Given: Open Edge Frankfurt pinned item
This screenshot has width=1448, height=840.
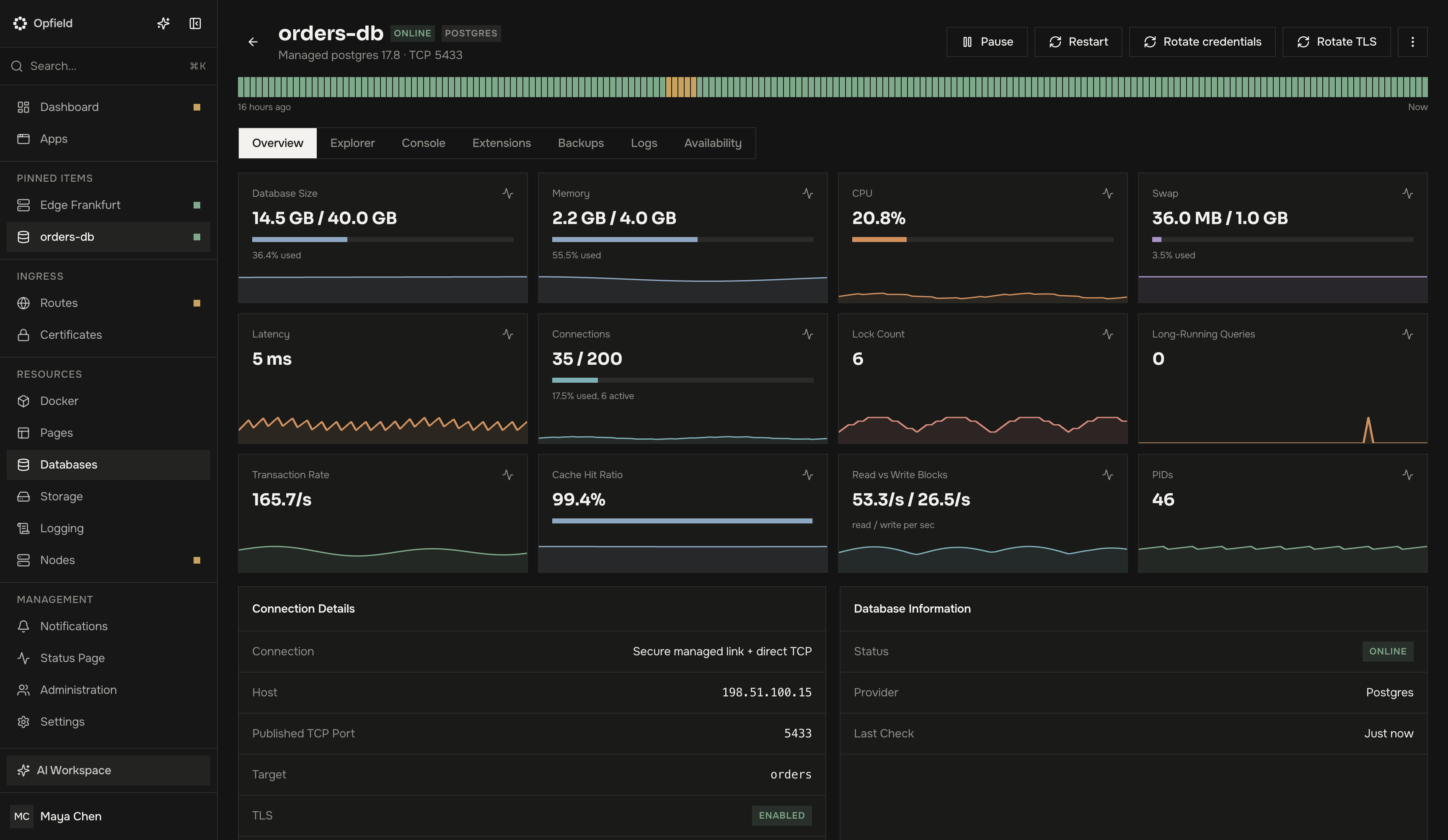Looking at the screenshot, I should click(108, 205).
